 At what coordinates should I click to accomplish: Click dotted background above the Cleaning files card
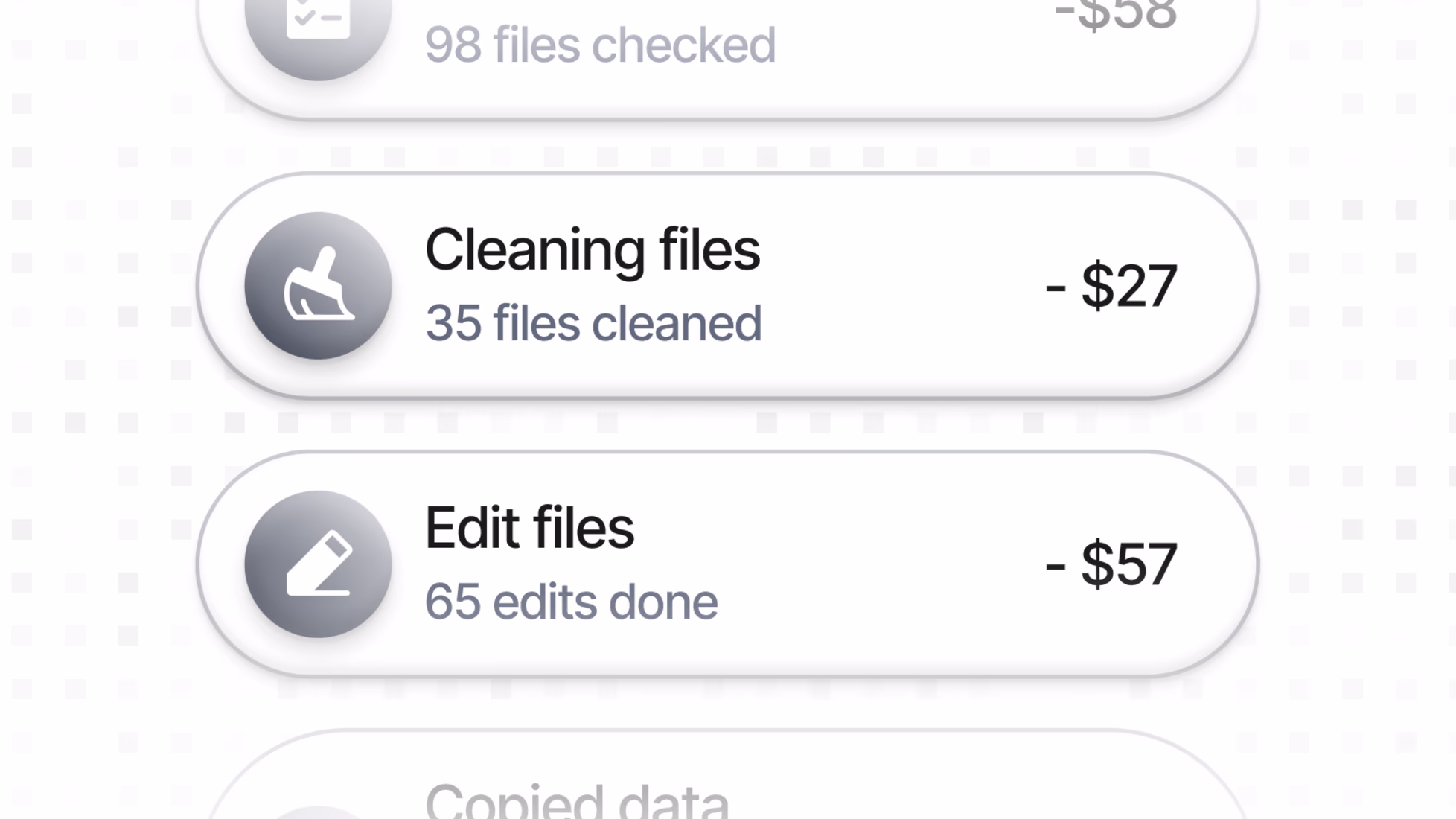click(x=728, y=147)
